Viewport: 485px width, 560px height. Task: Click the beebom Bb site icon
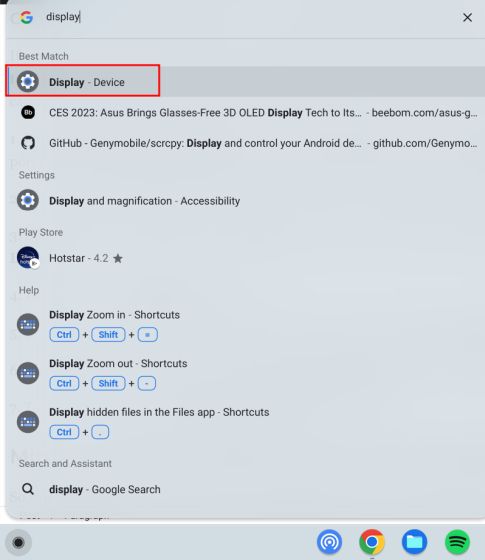pos(28,112)
